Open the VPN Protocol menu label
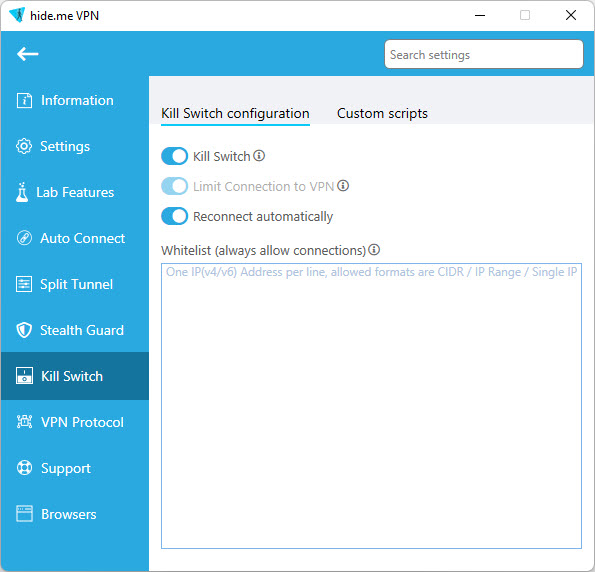The image size is (595, 572). (x=82, y=422)
